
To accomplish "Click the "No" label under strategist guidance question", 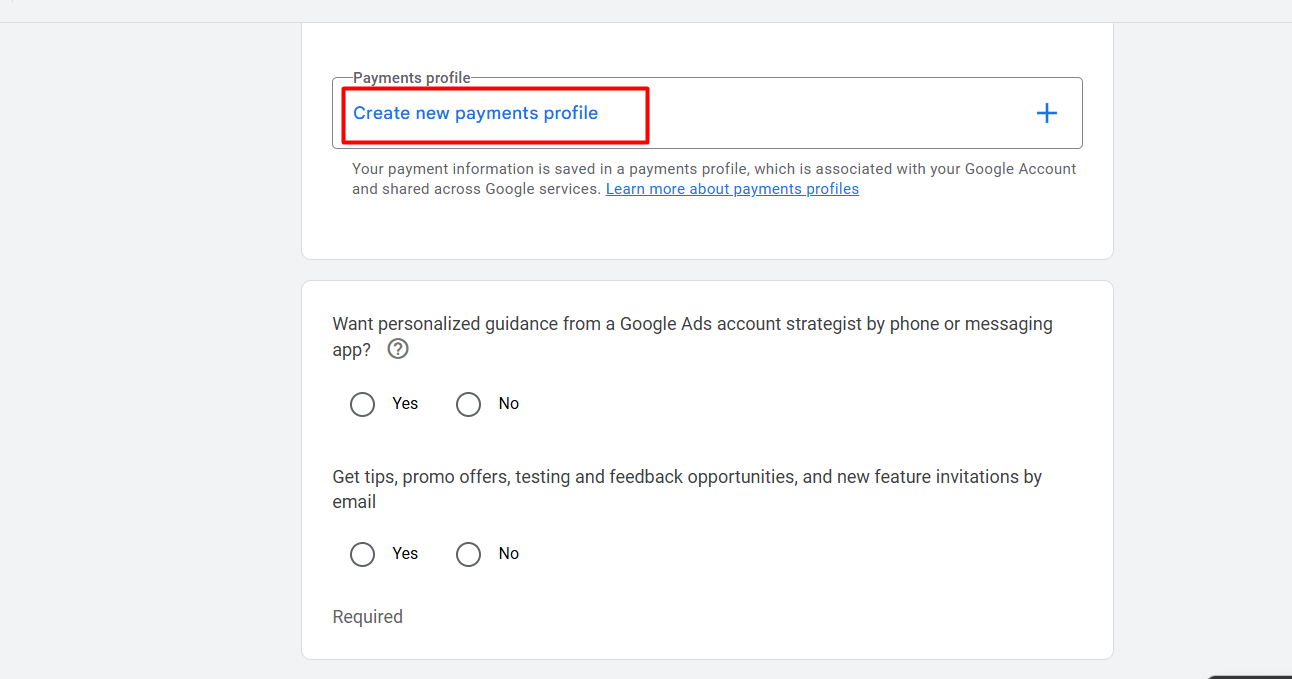I will [x=509, y=404].
